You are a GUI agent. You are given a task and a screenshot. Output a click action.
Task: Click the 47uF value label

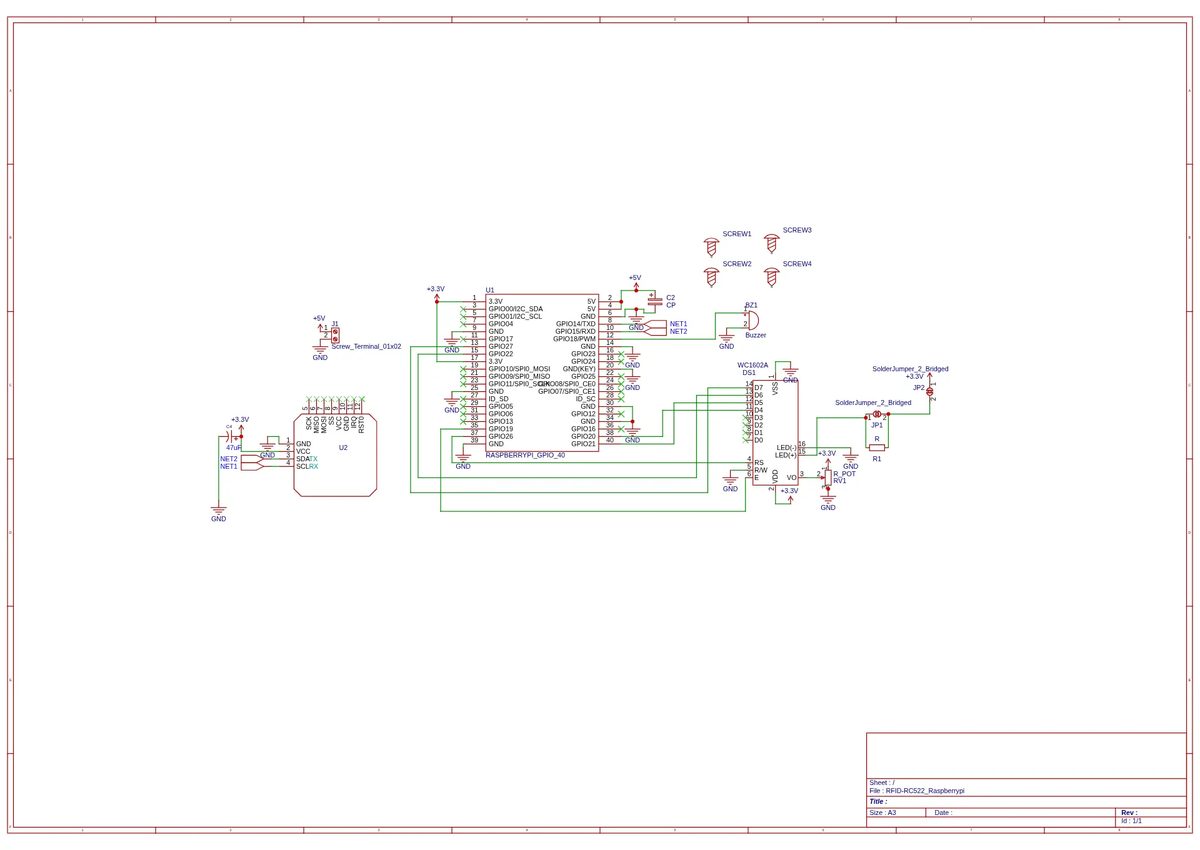(234, 448)
